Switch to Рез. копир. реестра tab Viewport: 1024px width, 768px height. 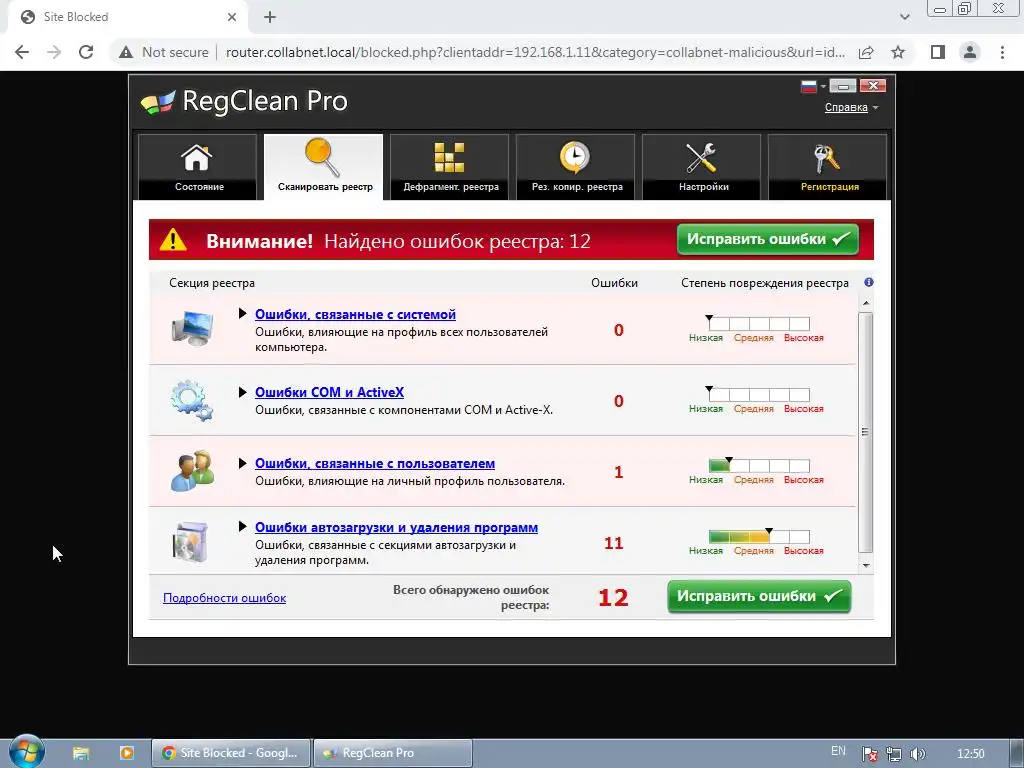tap(576, 167)
